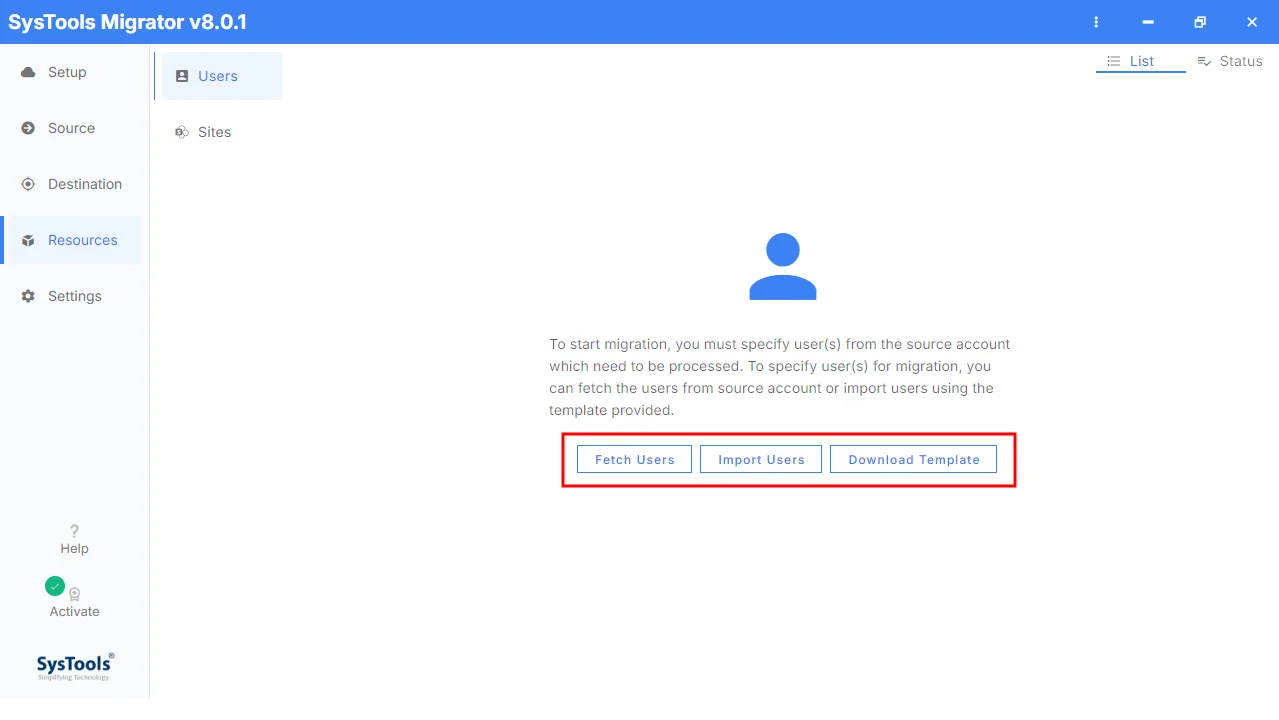Switch to the Sites tab
The height and width of the screenshot is (720, 1279).
[222, 132]
